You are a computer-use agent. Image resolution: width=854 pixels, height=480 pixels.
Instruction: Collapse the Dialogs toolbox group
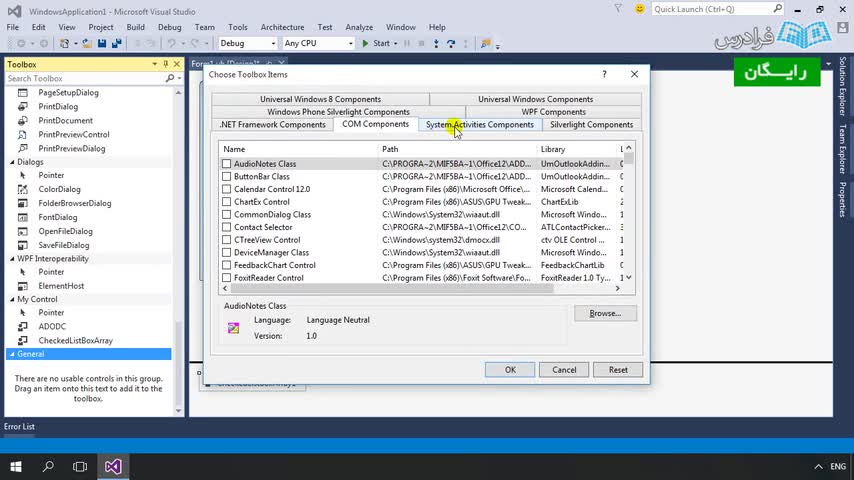(13, 162)
